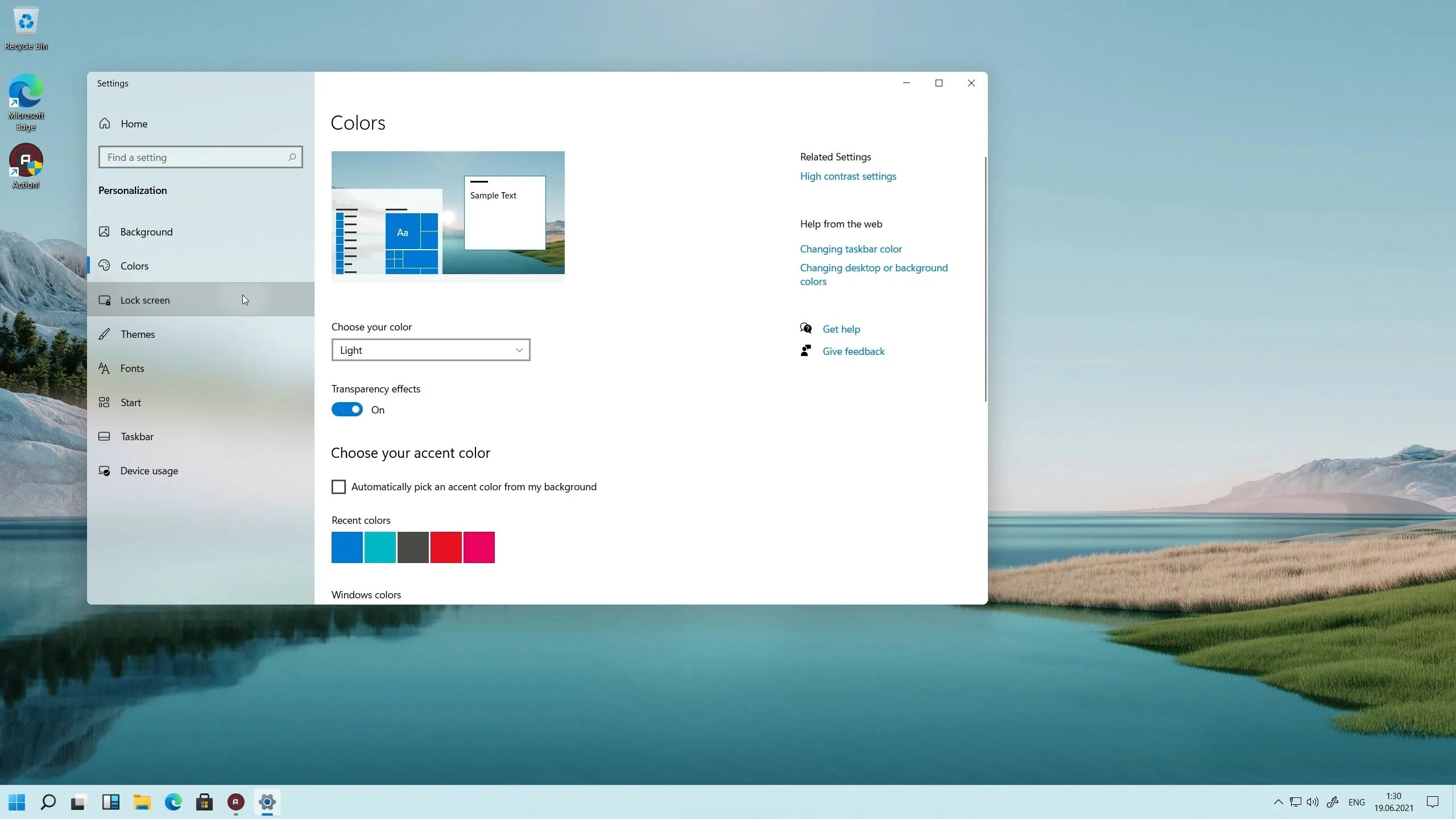Viewport: 1456px width, 819px height.
Task: Open notification center icon
Action: (1432, 802)
